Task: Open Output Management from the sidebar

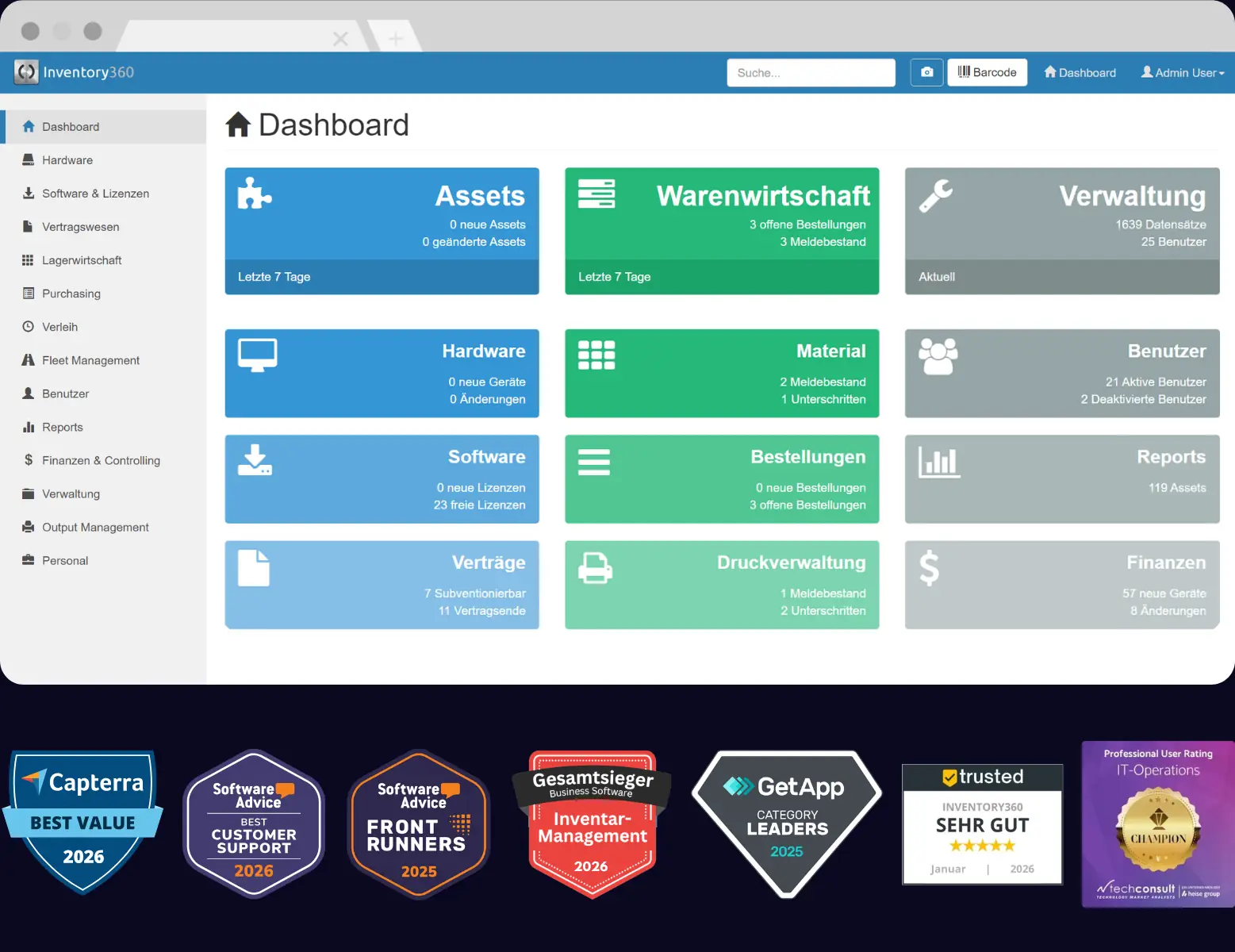Action: point(95,527)
